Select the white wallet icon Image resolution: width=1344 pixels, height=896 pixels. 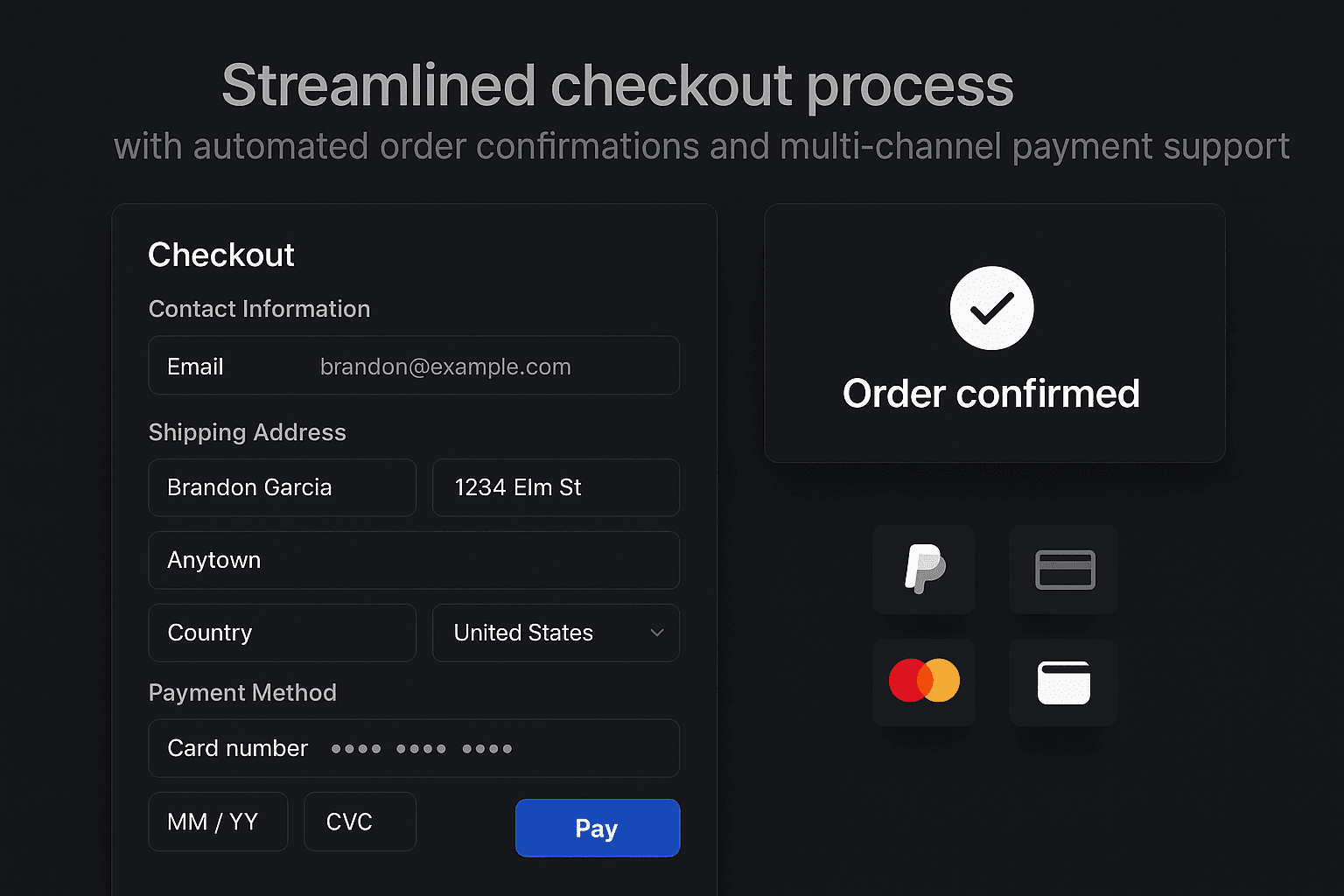1064,682
